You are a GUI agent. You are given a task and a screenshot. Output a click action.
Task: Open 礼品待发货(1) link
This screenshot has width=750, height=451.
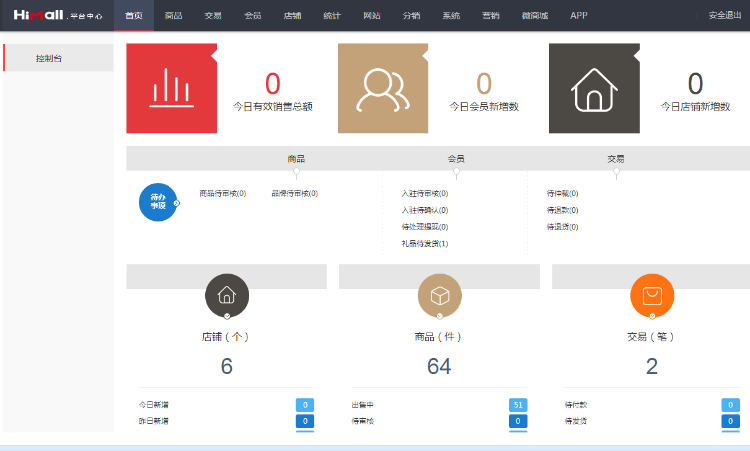(x=425, y=243)
